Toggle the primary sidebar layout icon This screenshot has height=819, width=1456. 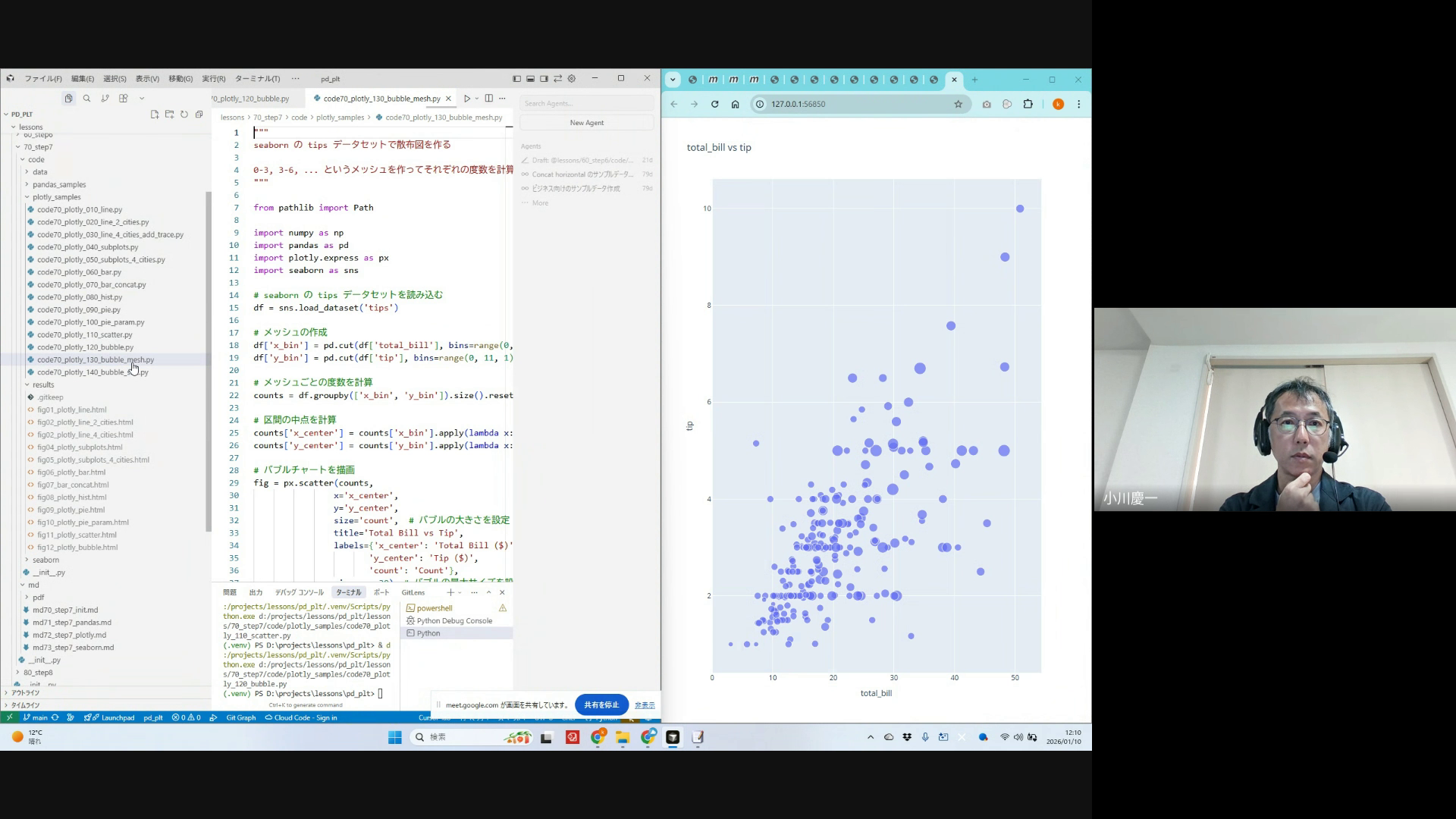pos(516,79)
